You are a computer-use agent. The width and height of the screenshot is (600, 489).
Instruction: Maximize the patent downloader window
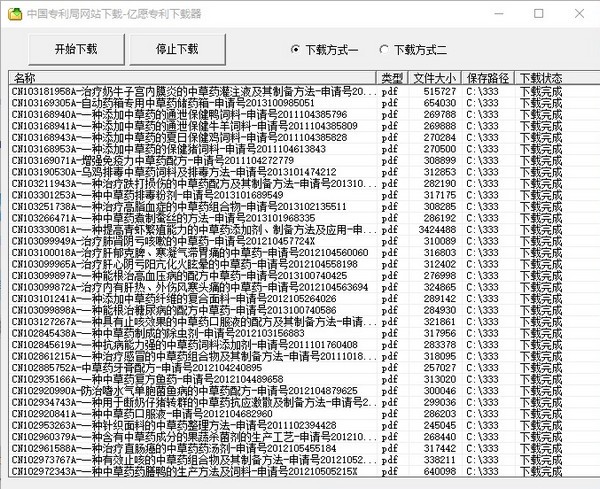538,14
